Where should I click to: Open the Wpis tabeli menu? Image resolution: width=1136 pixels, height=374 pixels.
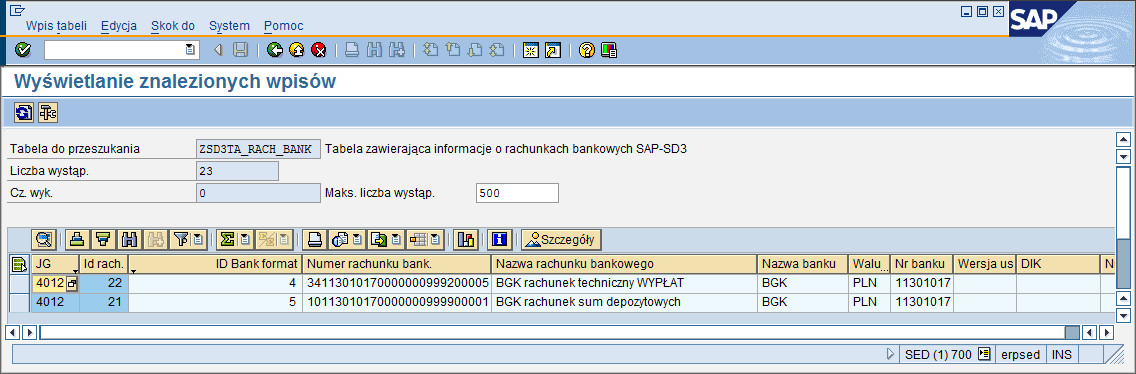click(57, 25)
